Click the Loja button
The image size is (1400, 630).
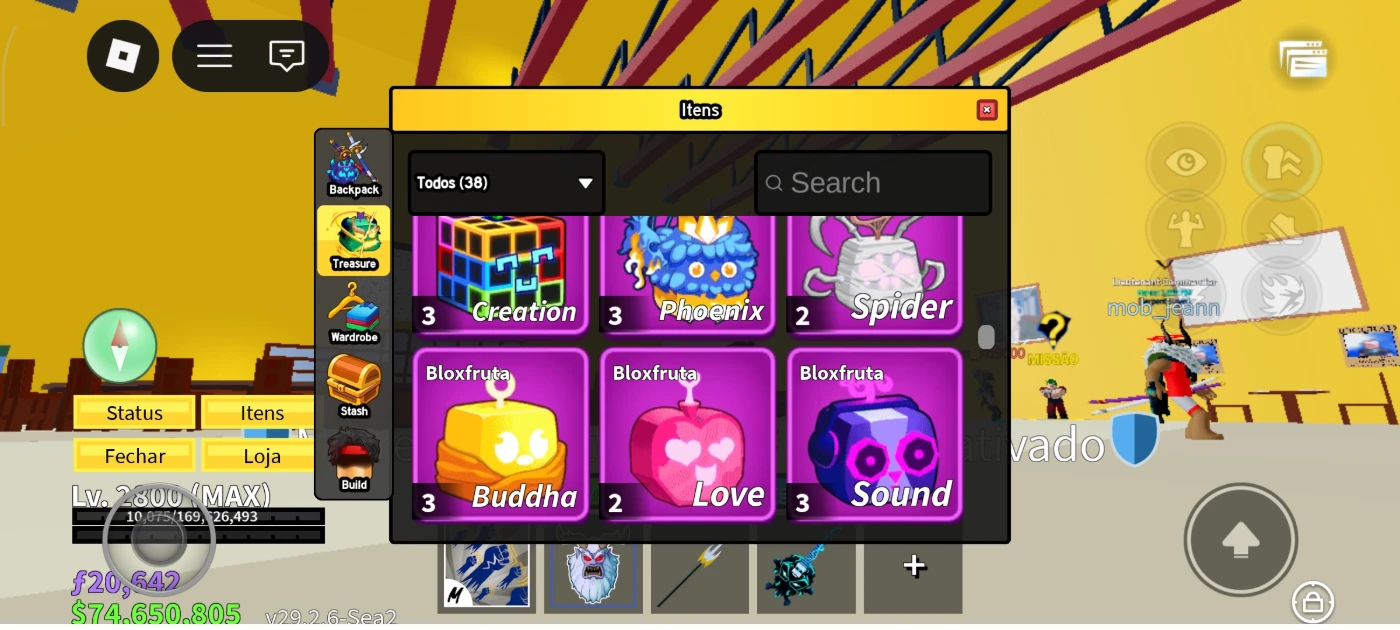262,456
